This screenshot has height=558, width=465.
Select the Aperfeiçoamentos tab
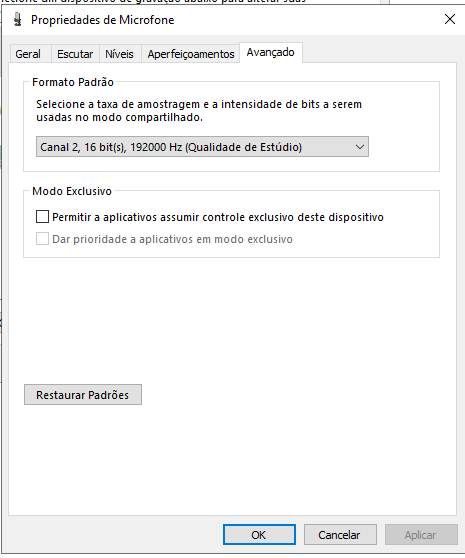click(191, 54)
